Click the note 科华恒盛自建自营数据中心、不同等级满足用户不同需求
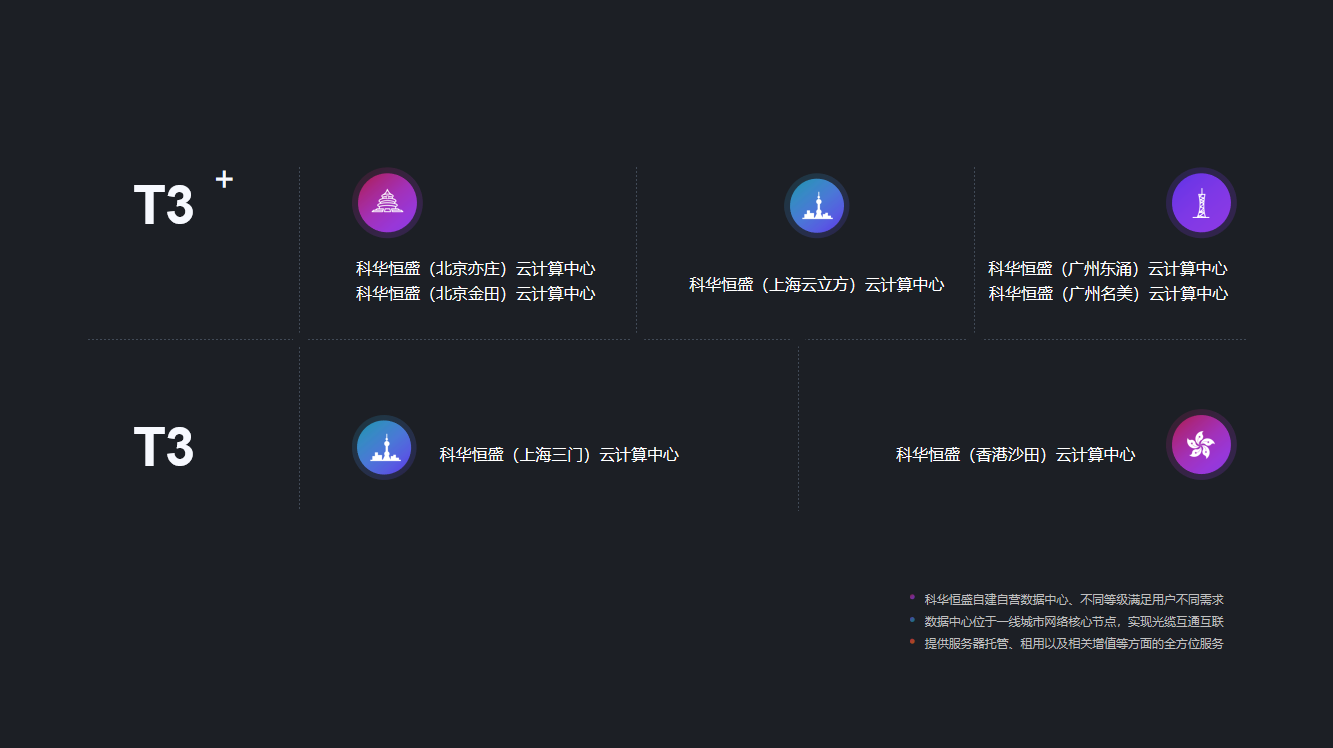Image resolution: width=1333 pixels, height=748 pixels. (1074, 600)
